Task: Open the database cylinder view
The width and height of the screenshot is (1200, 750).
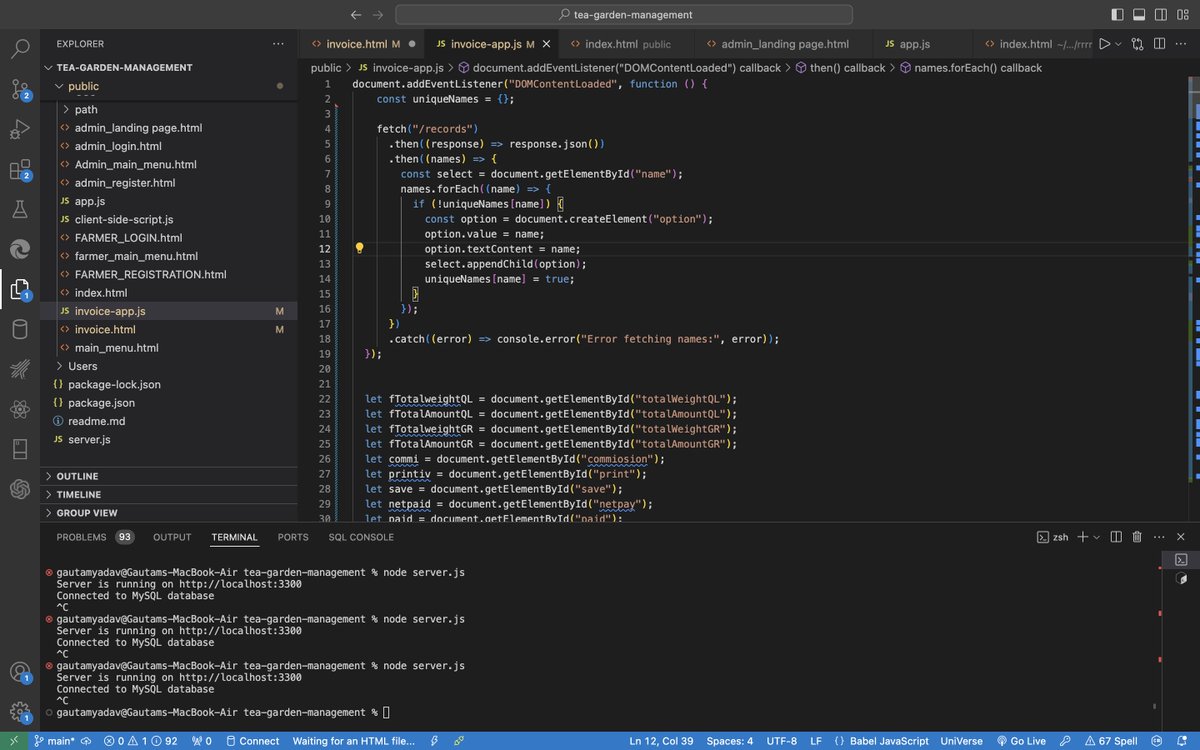Action: point(20,329)
